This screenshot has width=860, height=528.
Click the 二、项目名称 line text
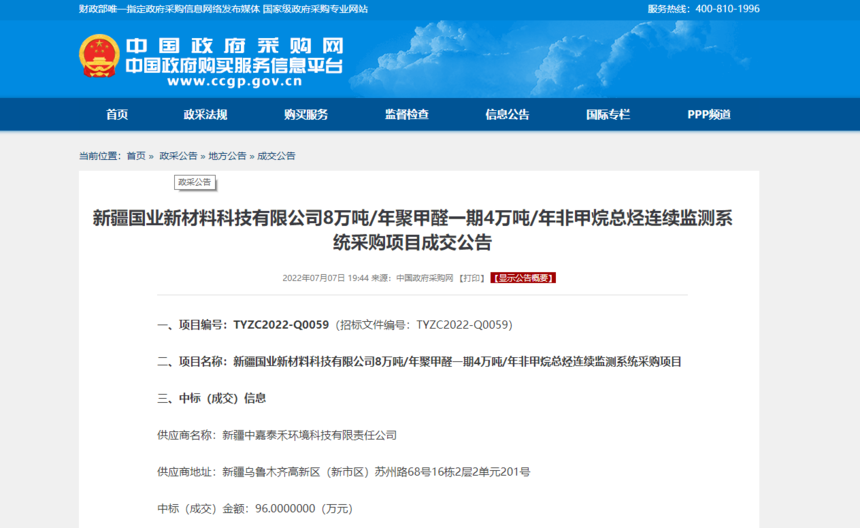420,362
